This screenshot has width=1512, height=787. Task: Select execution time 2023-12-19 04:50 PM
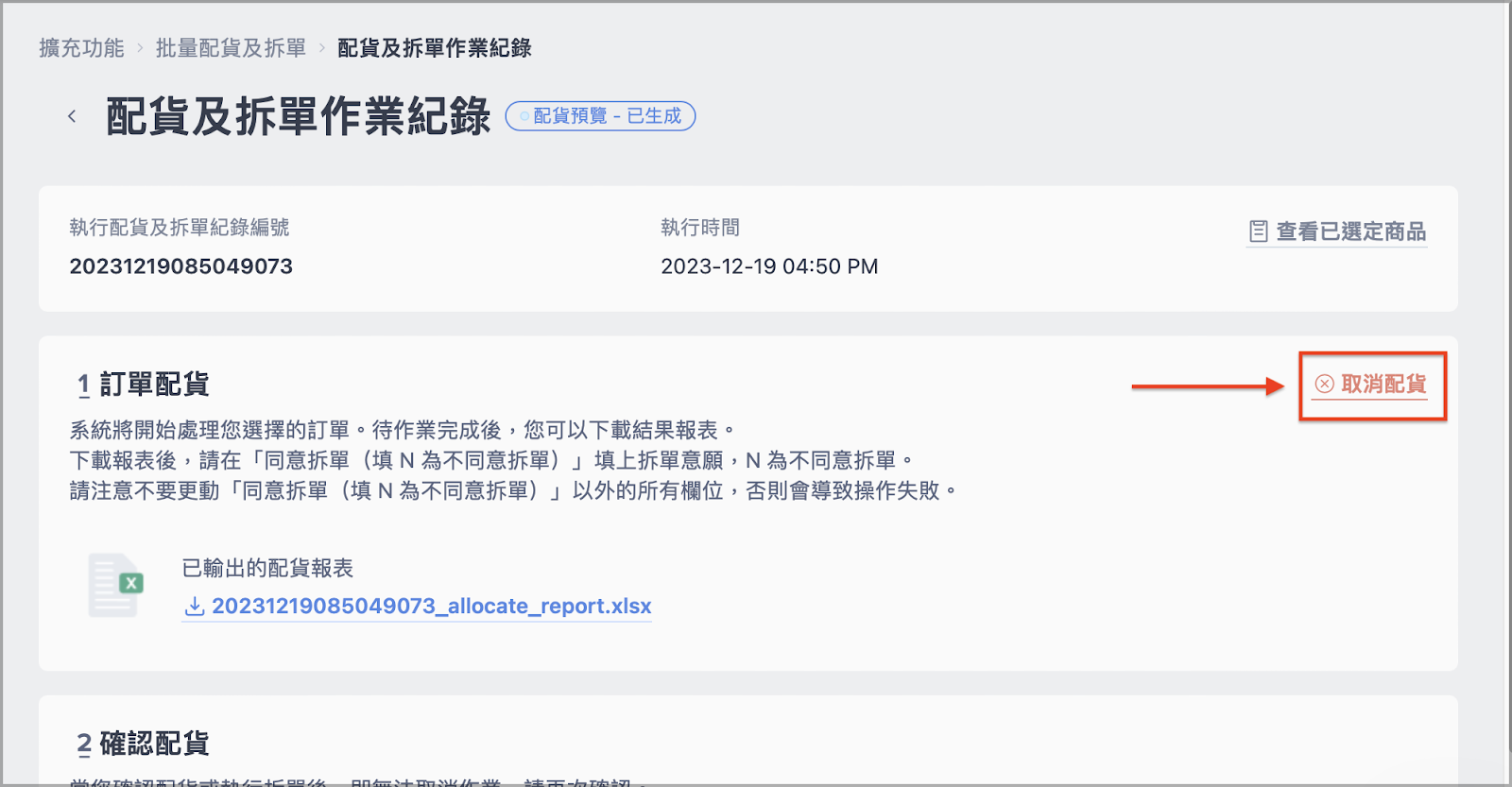[x=769, y=266]
